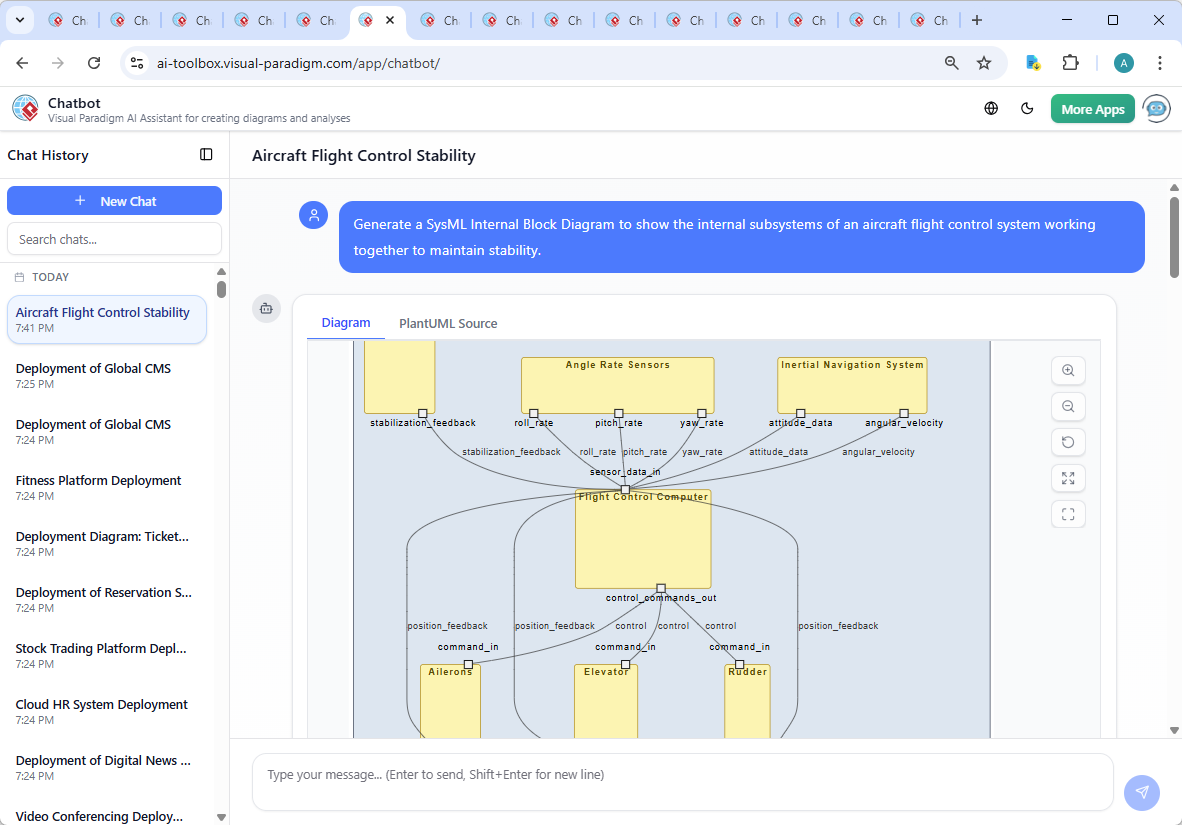Switch to dark mode with the moon icon
The image size is (1182, 825).
[x=1027, y=108]
